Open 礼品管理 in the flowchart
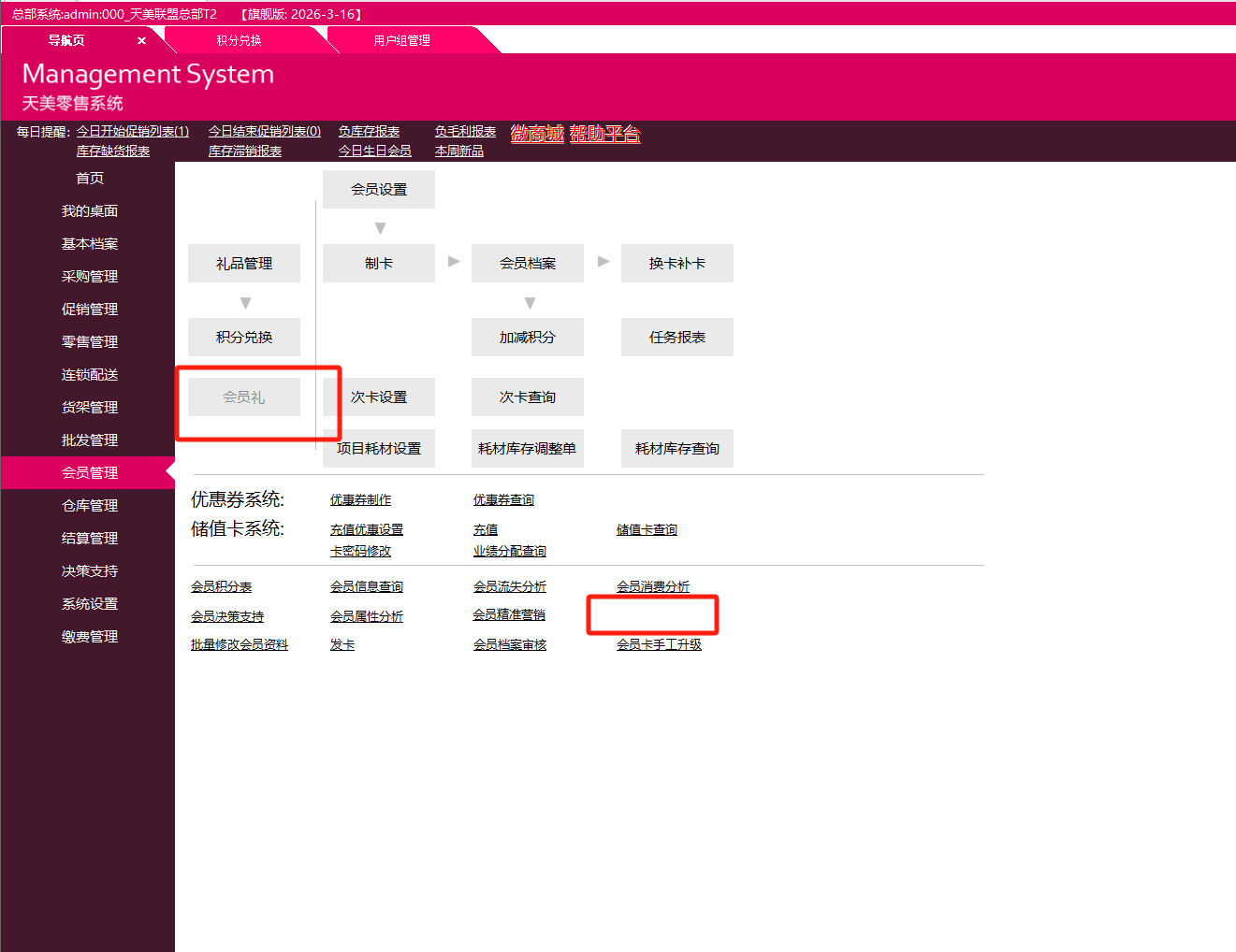The image size is (1236, 952). point(244,263)
